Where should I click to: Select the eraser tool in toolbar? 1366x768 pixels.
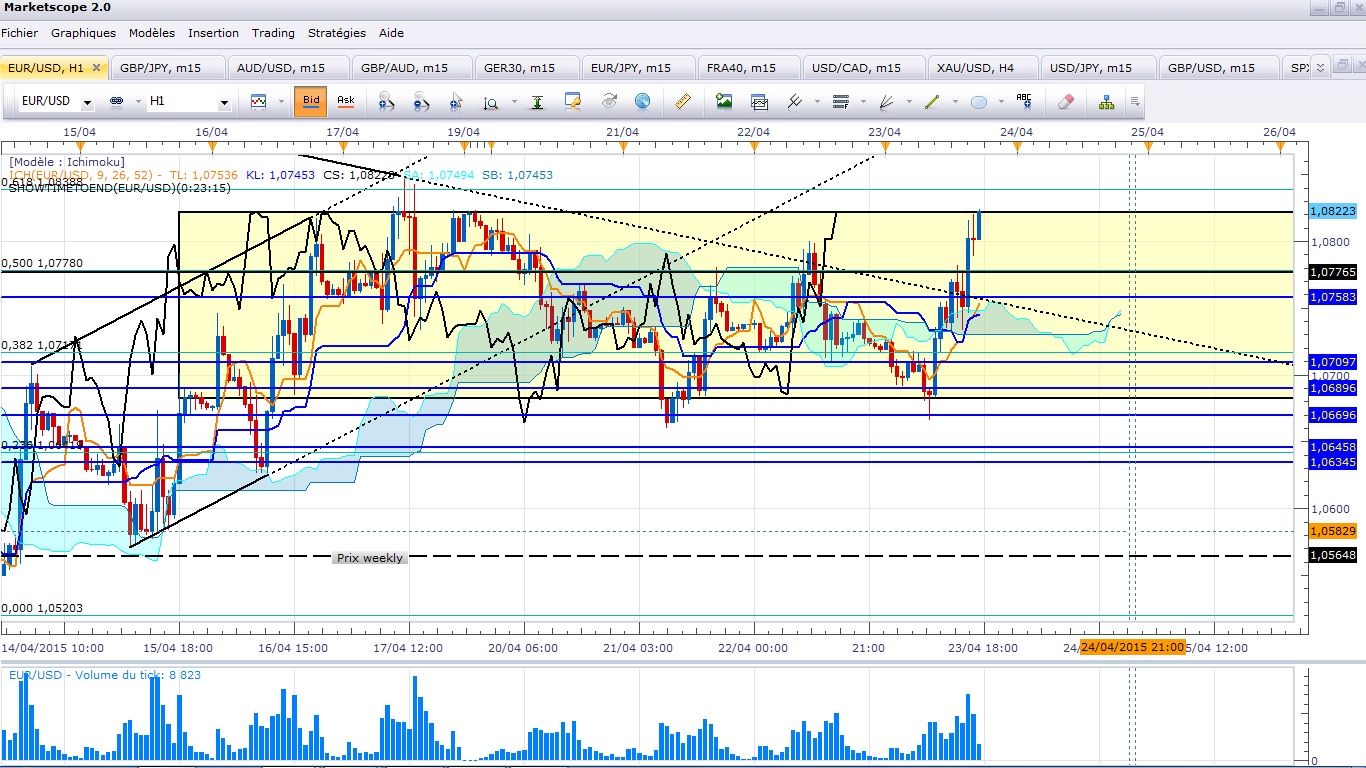pyautogui.click(x=1065, y=102)
